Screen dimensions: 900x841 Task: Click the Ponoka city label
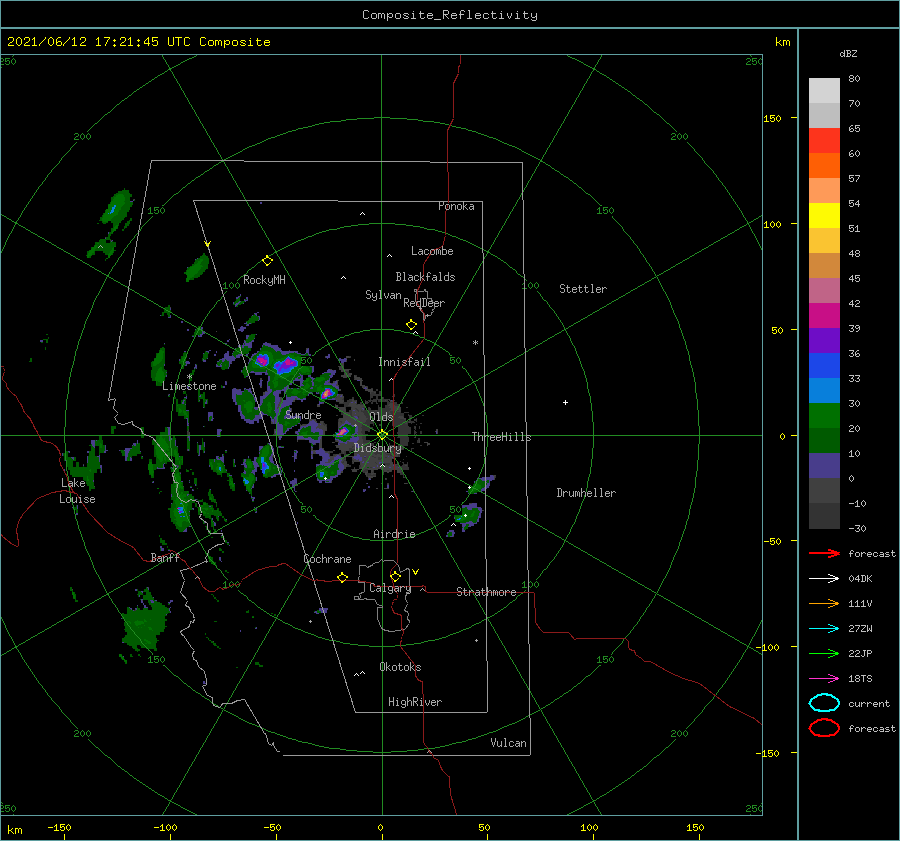456,206
